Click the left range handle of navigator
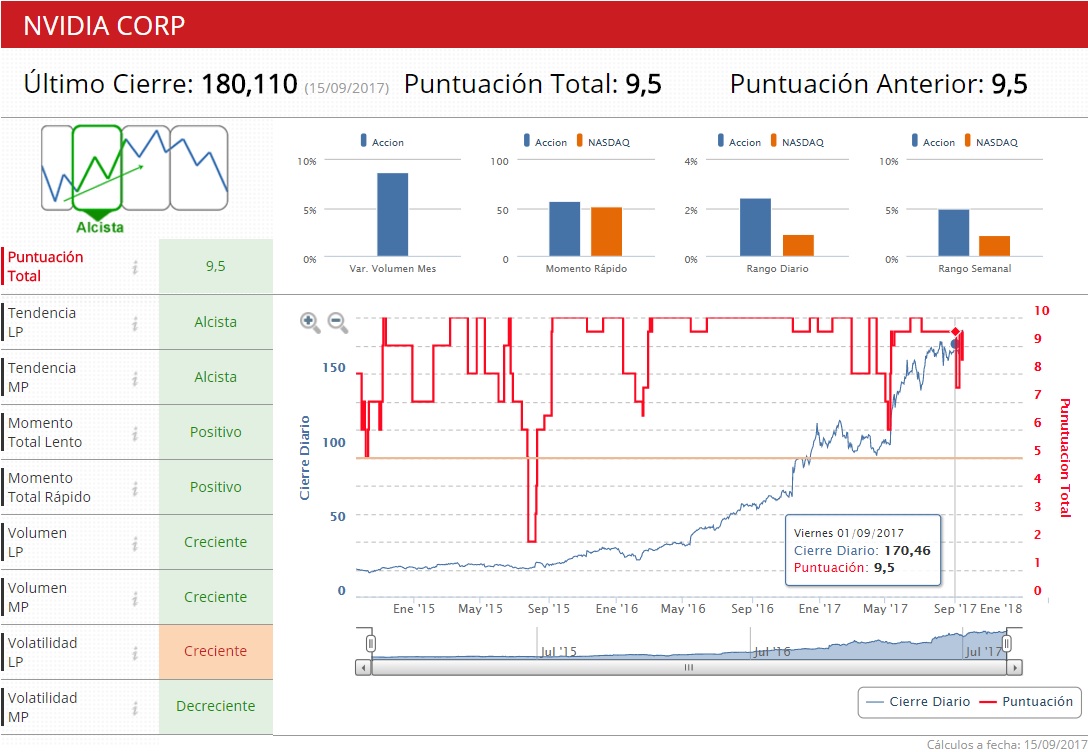This screenshot has width=1088, height=752. [371, 643]
